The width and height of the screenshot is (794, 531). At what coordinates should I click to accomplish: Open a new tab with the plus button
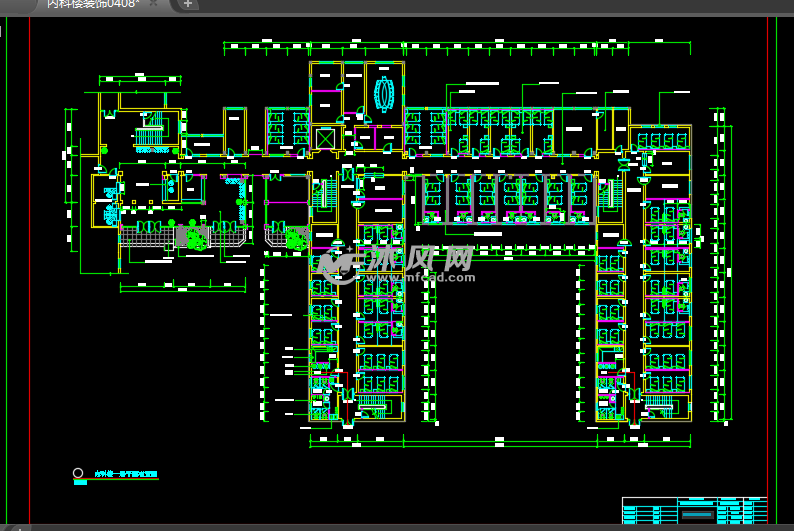(x=188, y=5)
